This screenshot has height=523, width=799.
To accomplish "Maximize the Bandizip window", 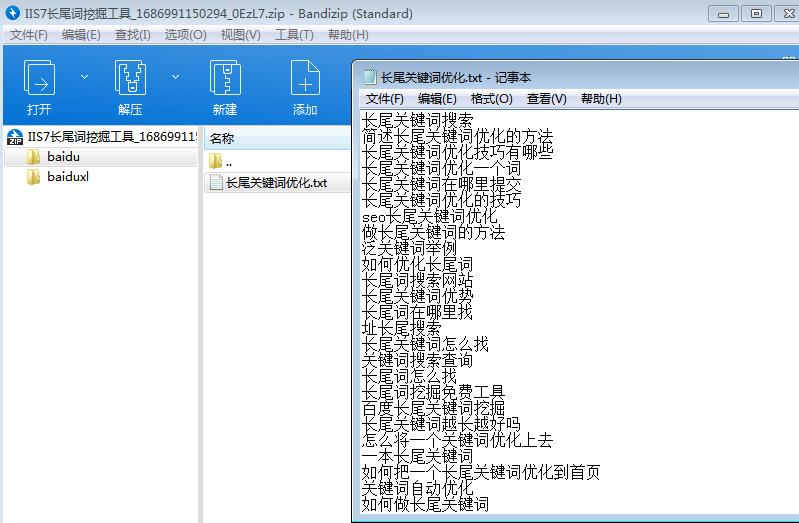I will pyautogui.click(x=756, y=14).
